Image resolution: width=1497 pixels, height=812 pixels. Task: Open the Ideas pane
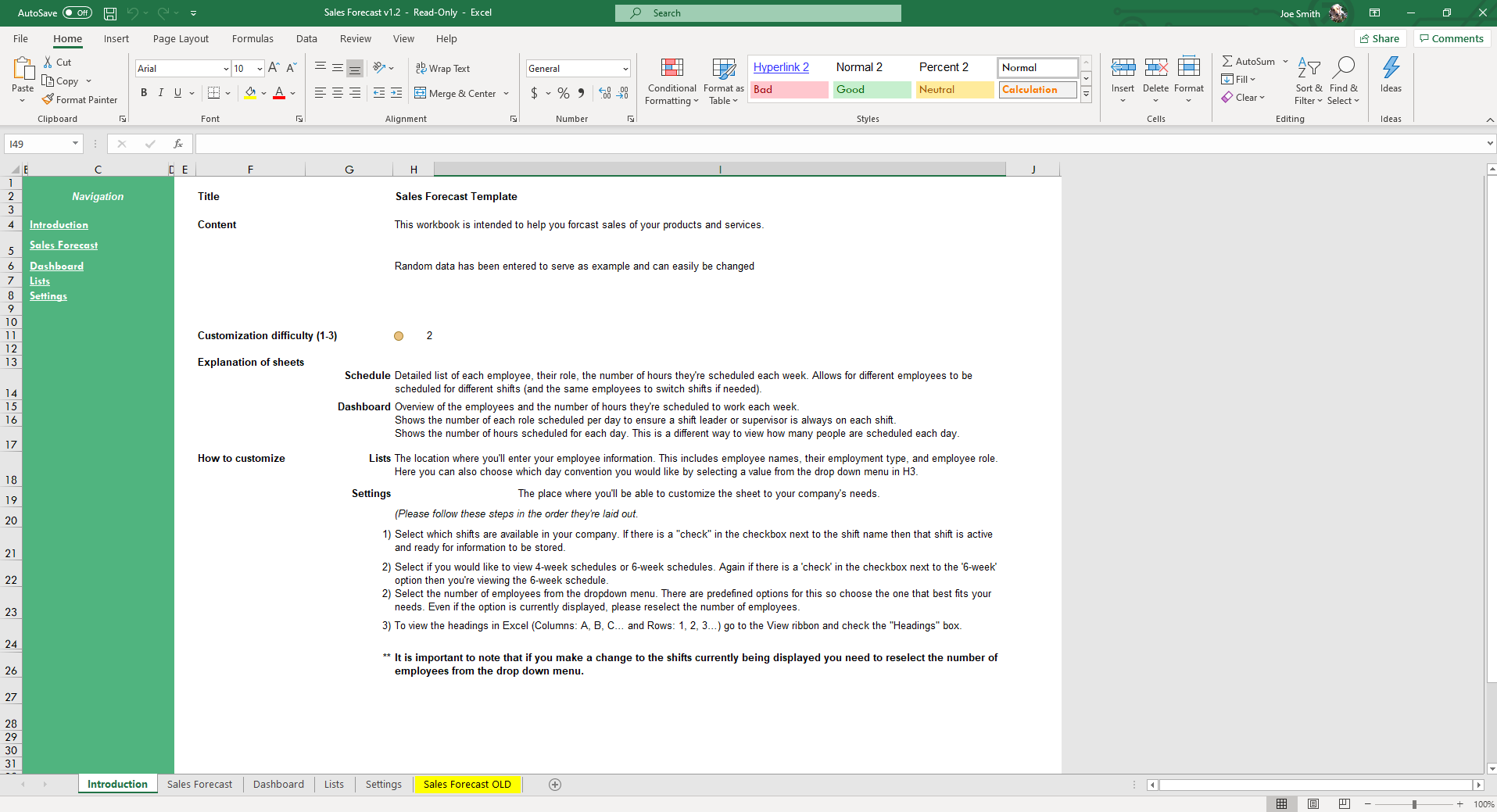1391,75
